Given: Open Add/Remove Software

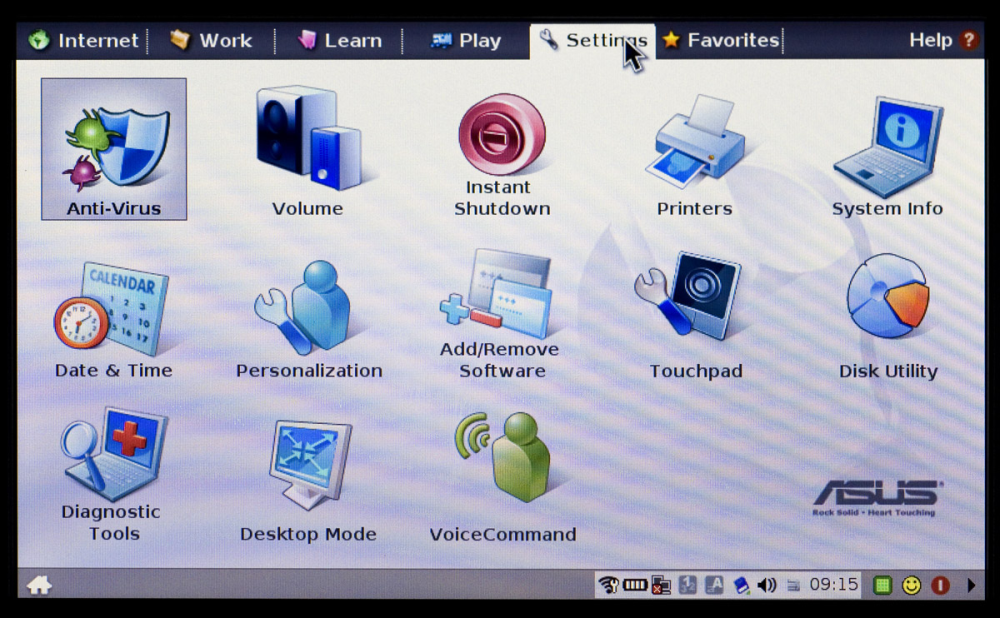Looking at the screenshot, I should pyautogui.click(x=499, y=314).
